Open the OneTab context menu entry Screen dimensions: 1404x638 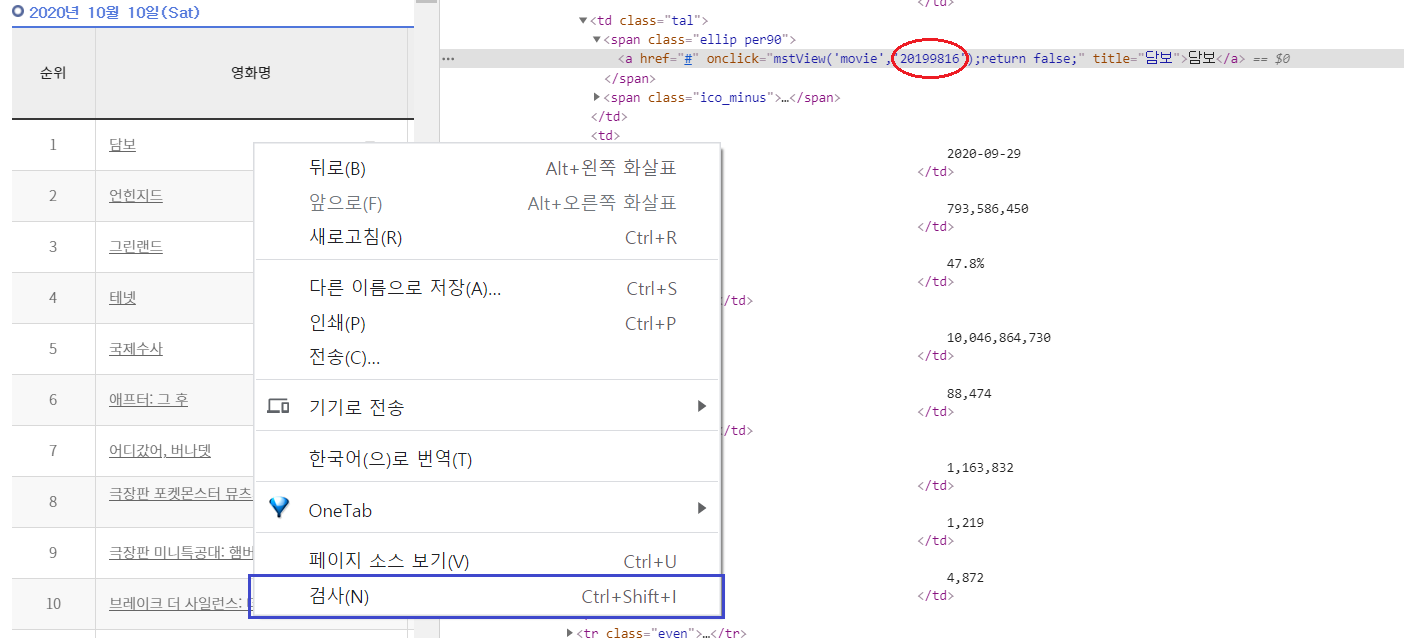488,510
